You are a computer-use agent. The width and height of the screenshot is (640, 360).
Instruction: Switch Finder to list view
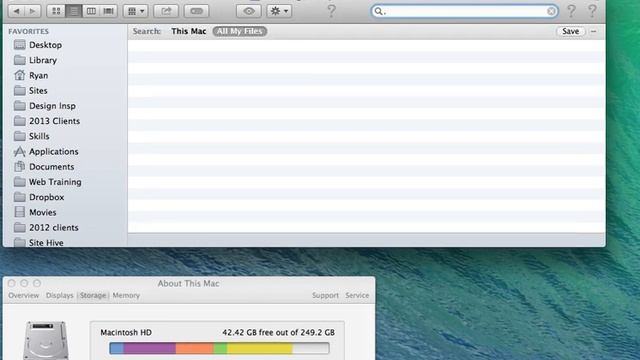coord(74,11)
